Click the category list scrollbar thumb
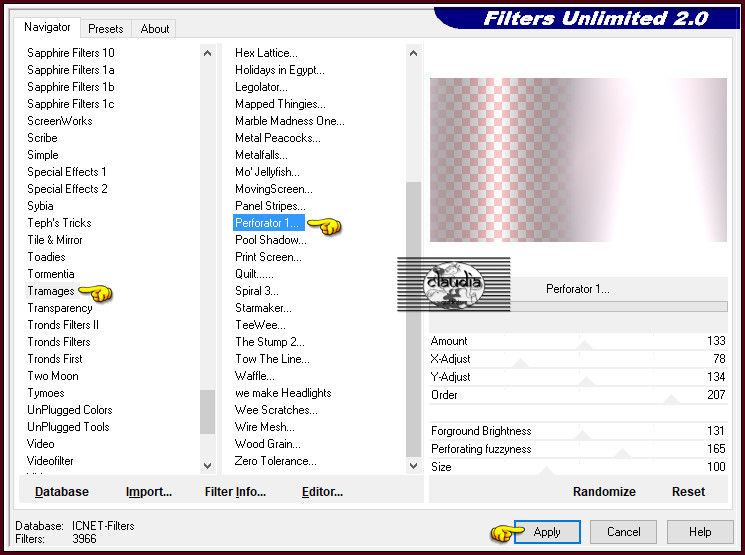This screenshot has width=745, height=555. tap(208, 411)
